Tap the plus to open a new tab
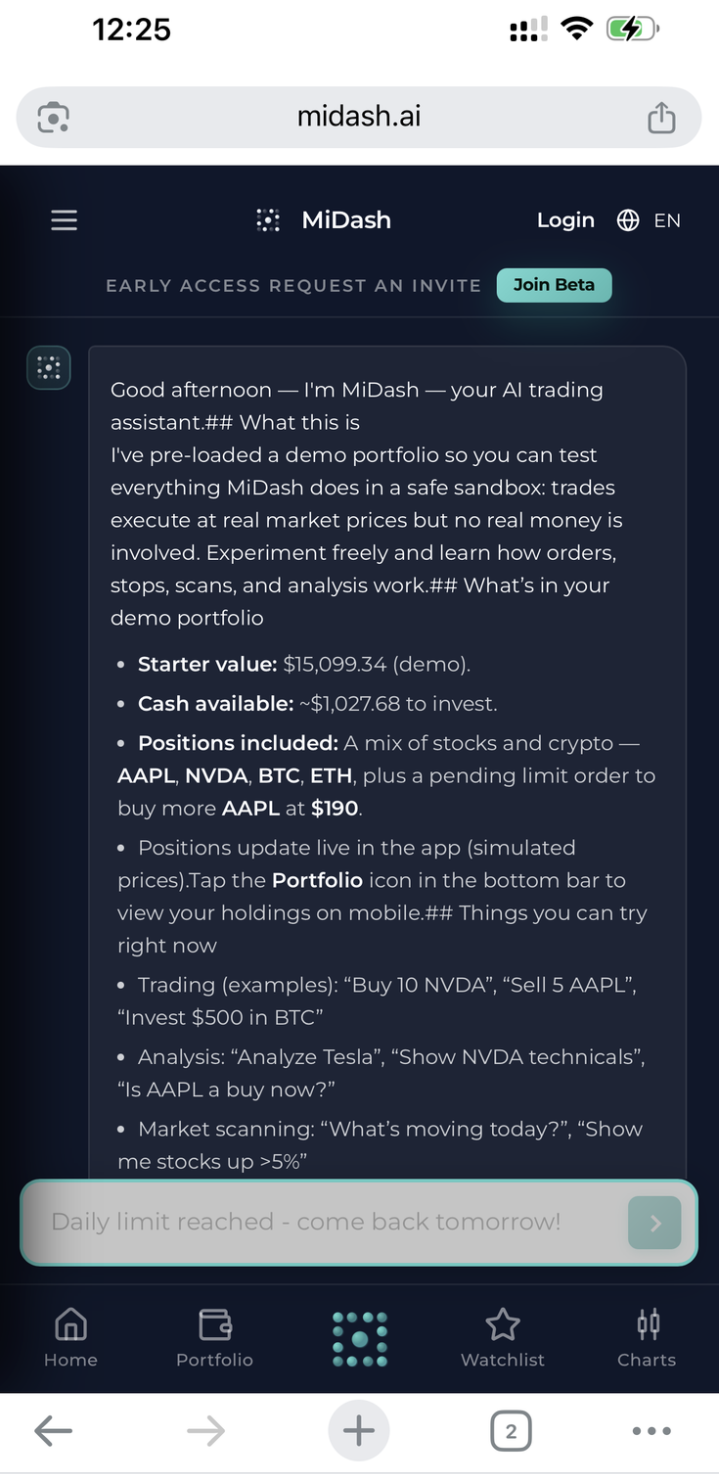The height and width of the screenshot is (1474, 719). tap(357, 1430)
